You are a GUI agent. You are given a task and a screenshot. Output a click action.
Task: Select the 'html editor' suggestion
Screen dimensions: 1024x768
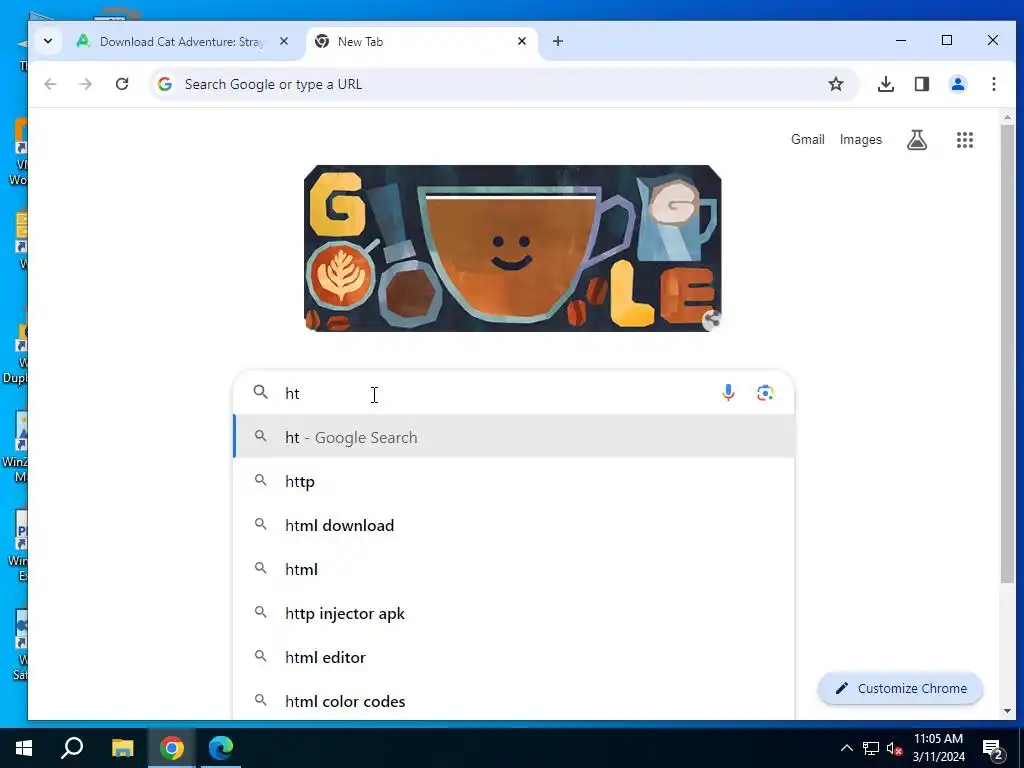point(514,657)
